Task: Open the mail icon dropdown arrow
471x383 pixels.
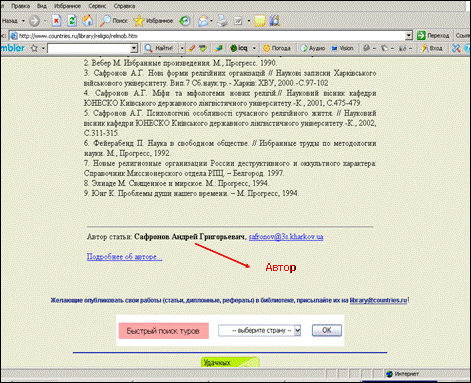Action: click(211, 21)
